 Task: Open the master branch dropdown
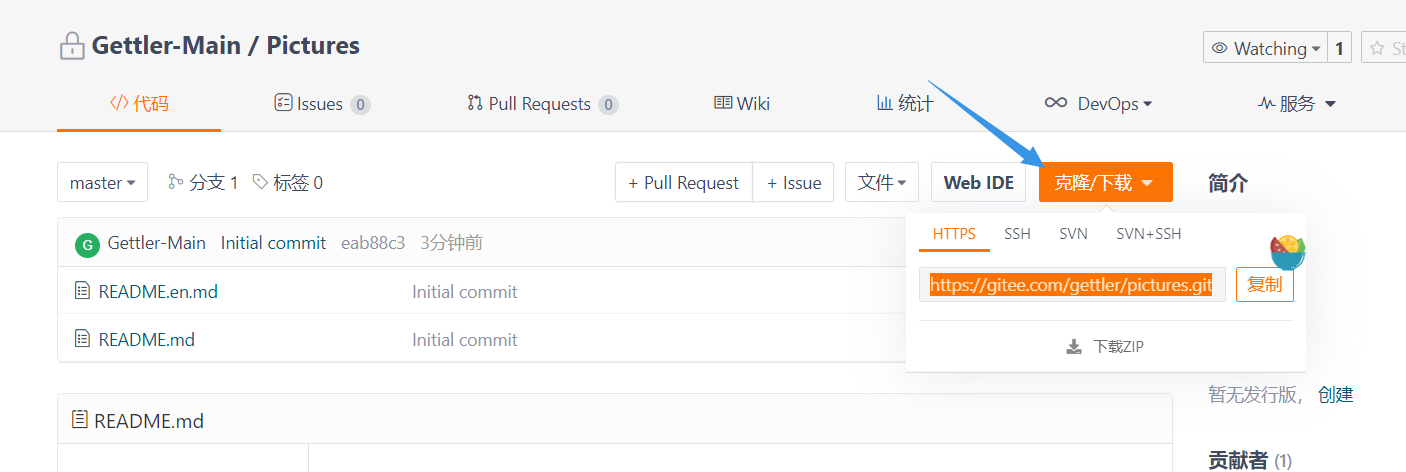click(102, 182)
